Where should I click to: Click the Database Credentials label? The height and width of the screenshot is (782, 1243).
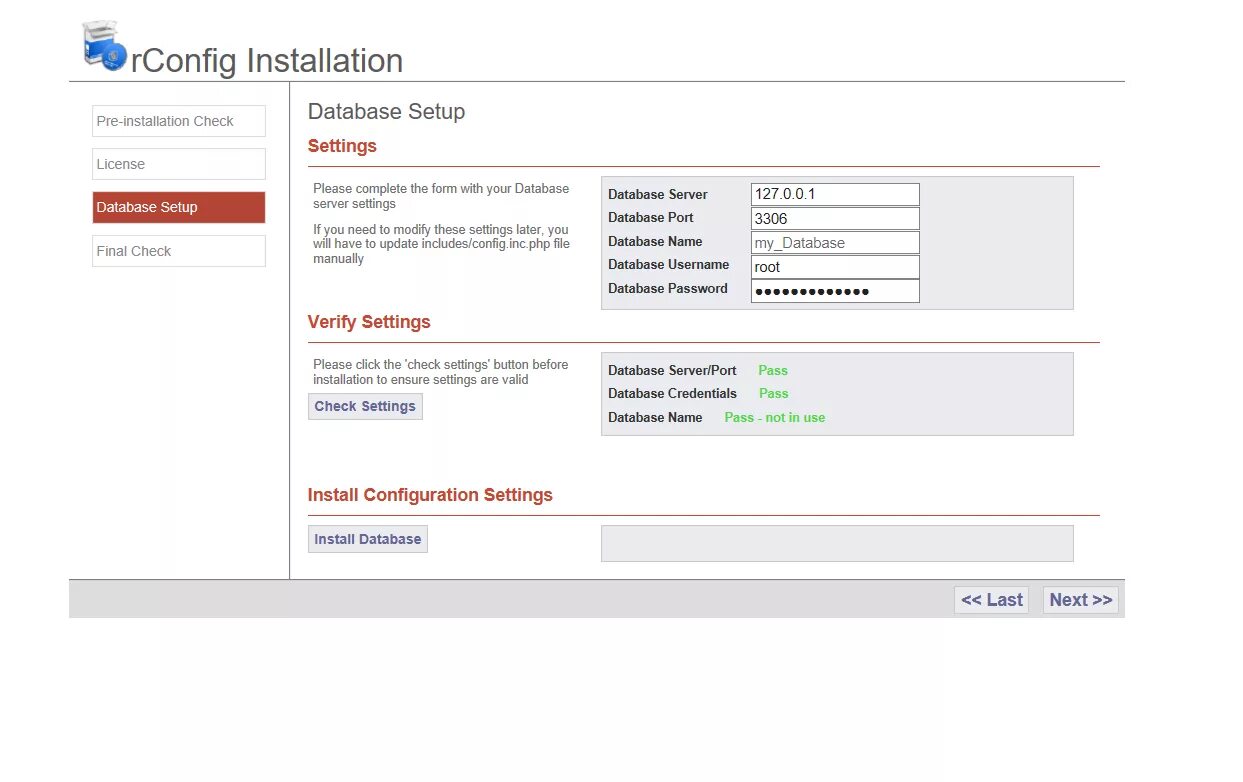pyautogui.click(x=673, y=393)
